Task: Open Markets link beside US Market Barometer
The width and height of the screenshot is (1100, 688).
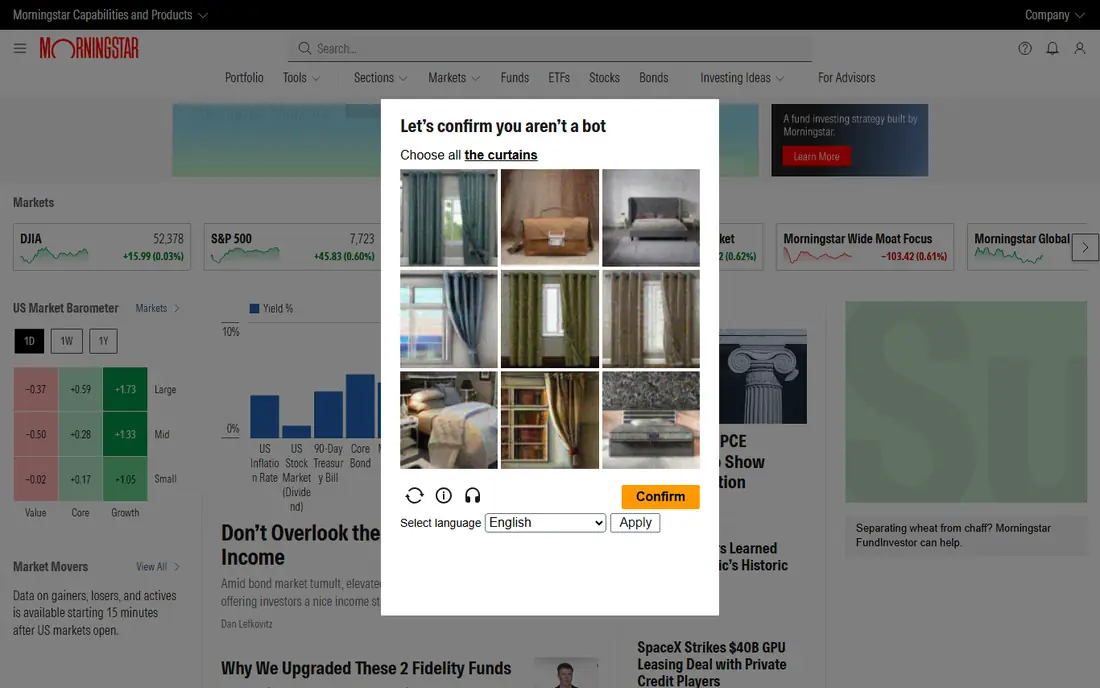Action: (157, 308)
